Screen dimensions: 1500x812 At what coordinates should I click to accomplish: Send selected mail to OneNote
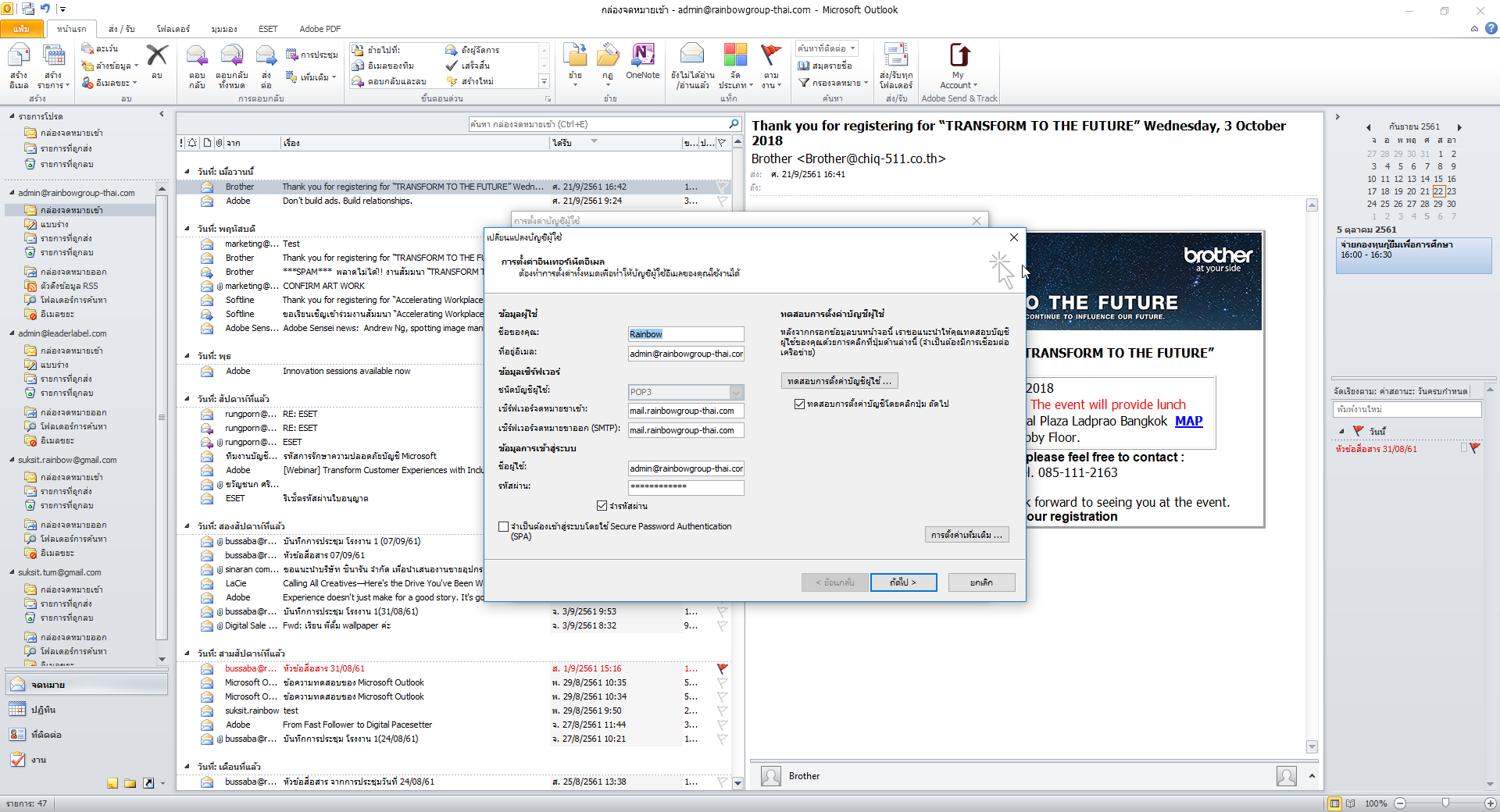coord(643,62)
